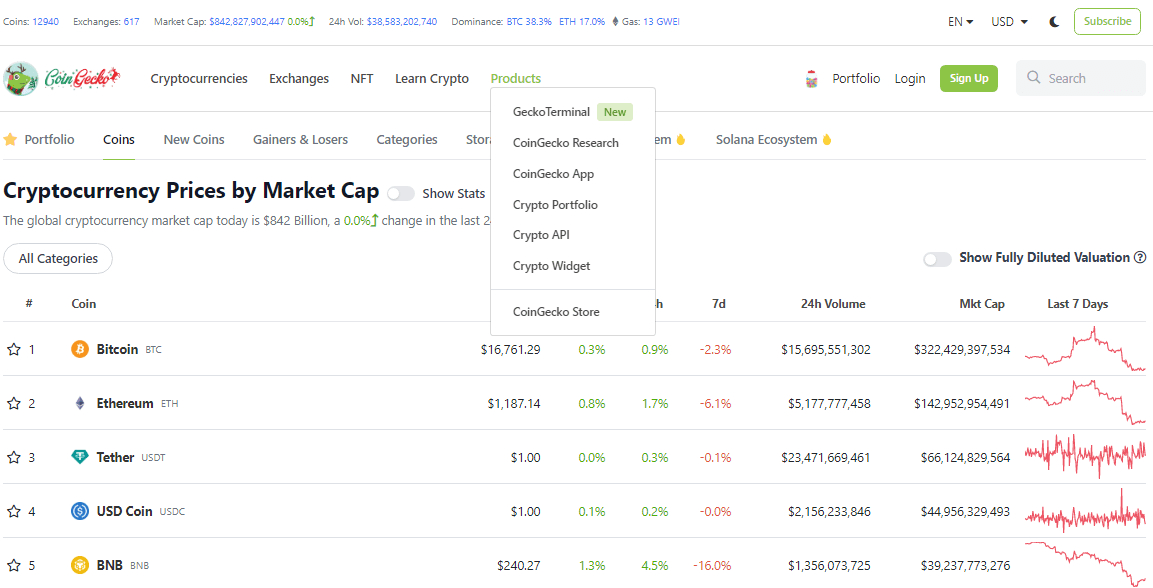Click the yellow star Portfolio tab icon

click(10, 139)
